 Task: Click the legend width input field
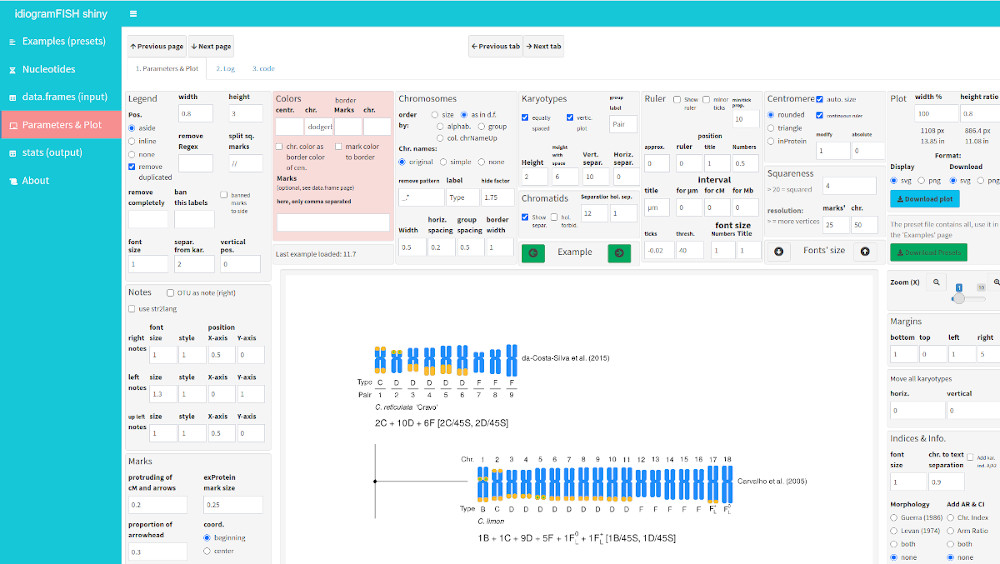[194, 114]
